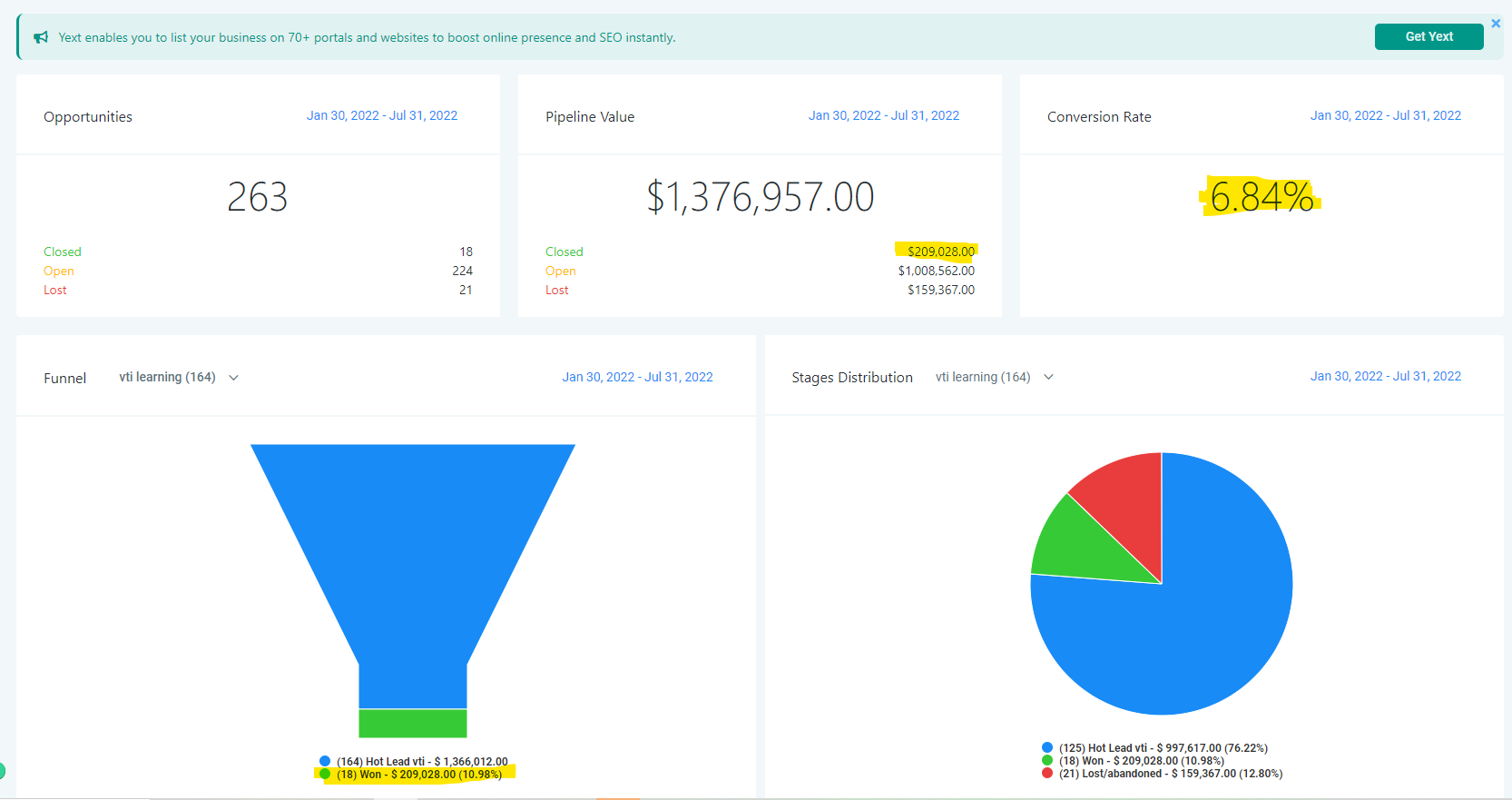
Task: Click the Closed label in Pipeline Value card
Action: point(565,252)
